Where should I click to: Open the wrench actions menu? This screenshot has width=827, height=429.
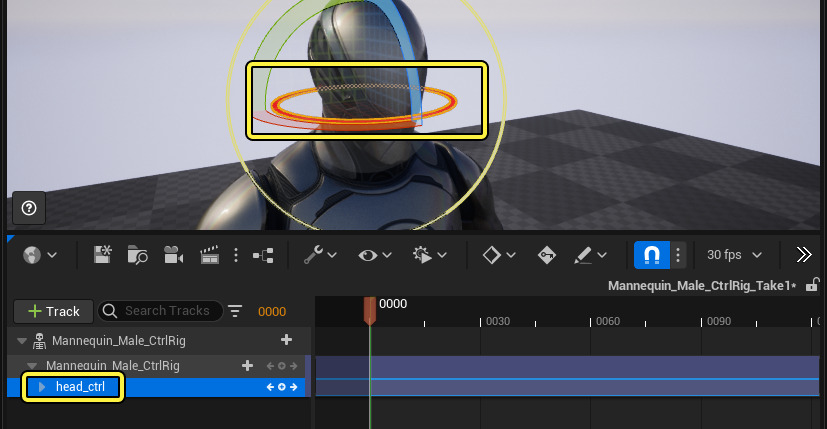click(x=313, y=255)
